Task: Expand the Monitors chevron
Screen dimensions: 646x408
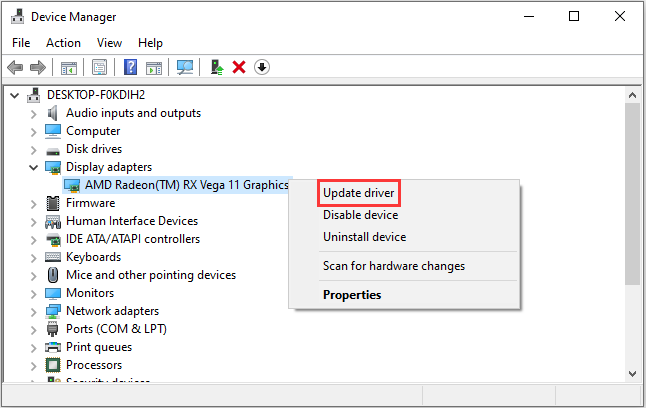Action: point(34,293)
